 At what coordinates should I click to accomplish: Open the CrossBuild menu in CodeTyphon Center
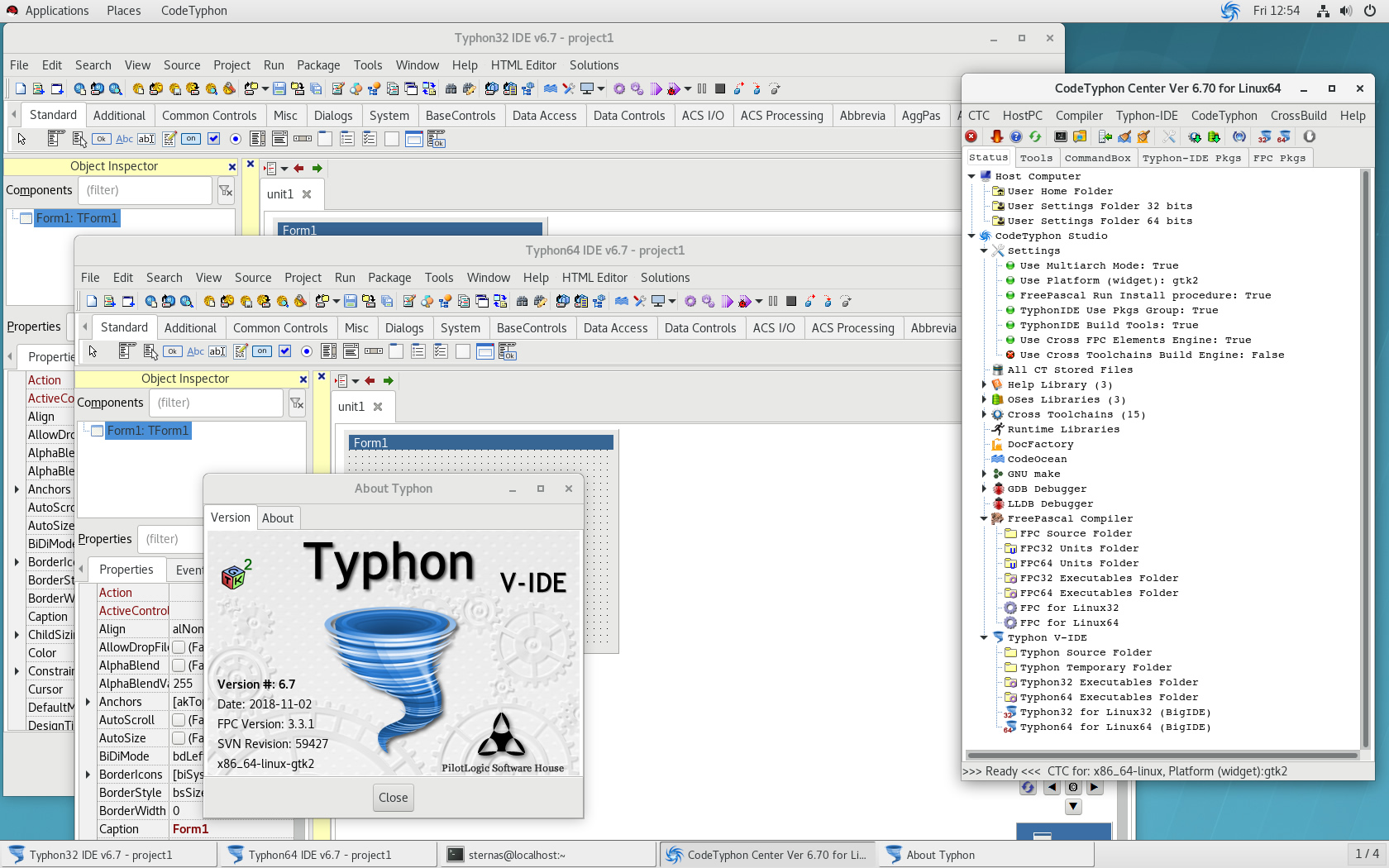pos(1298,116)
